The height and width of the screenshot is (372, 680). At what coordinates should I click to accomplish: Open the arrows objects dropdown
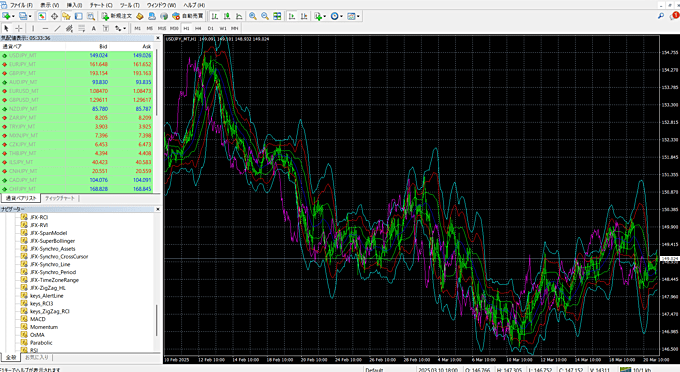(124, 28)
